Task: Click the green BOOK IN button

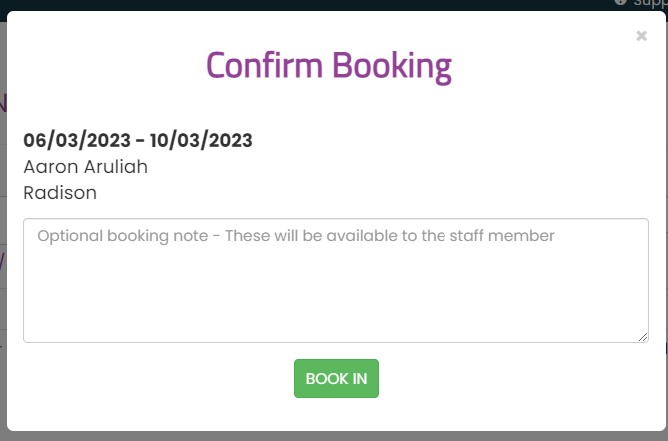Action: 336,378
